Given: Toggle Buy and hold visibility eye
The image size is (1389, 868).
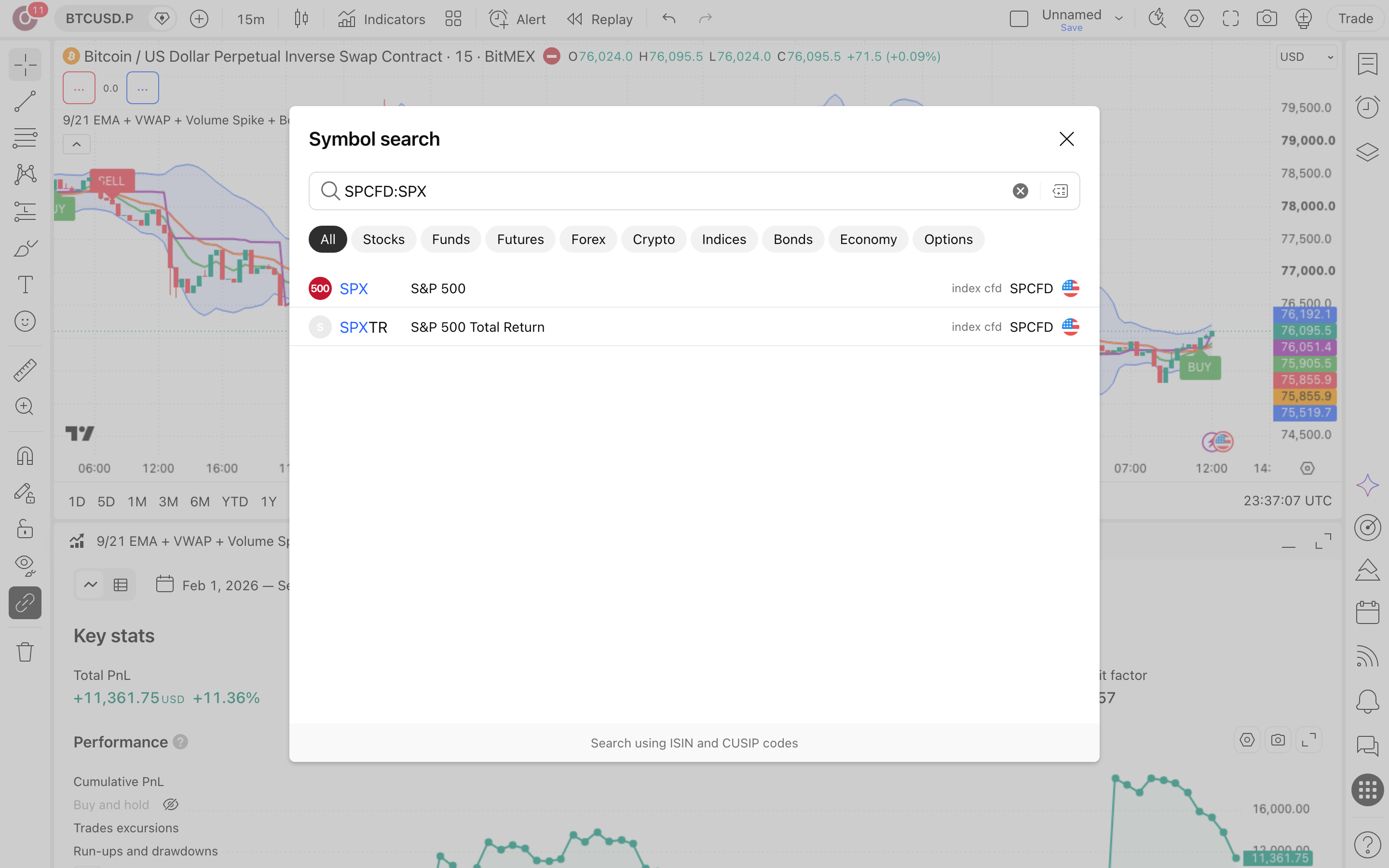Looking at the screenshot, I should tap(170, 805).
